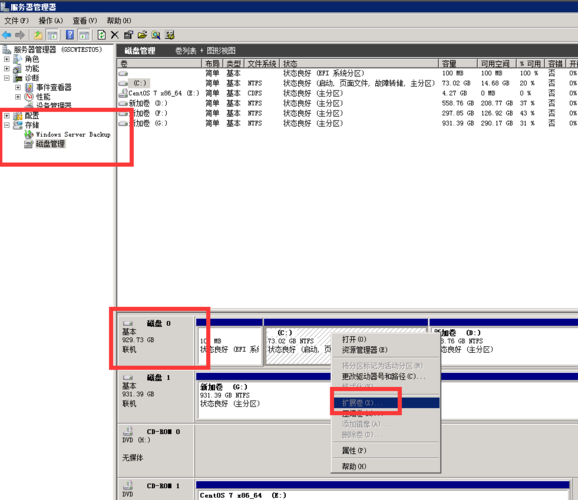Open the 文件(F) menu
The width and height of the screenshot is (578, 500).
(16, 21)
